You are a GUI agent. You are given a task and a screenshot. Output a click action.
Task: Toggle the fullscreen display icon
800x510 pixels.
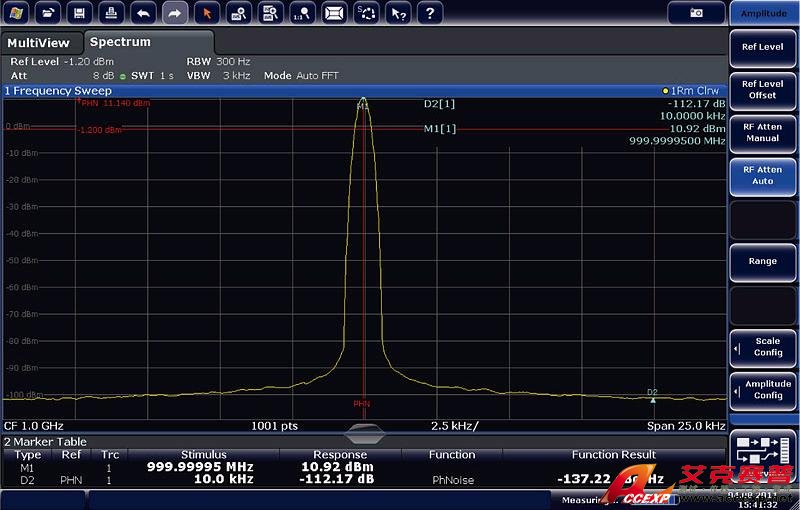pos(334,13)
